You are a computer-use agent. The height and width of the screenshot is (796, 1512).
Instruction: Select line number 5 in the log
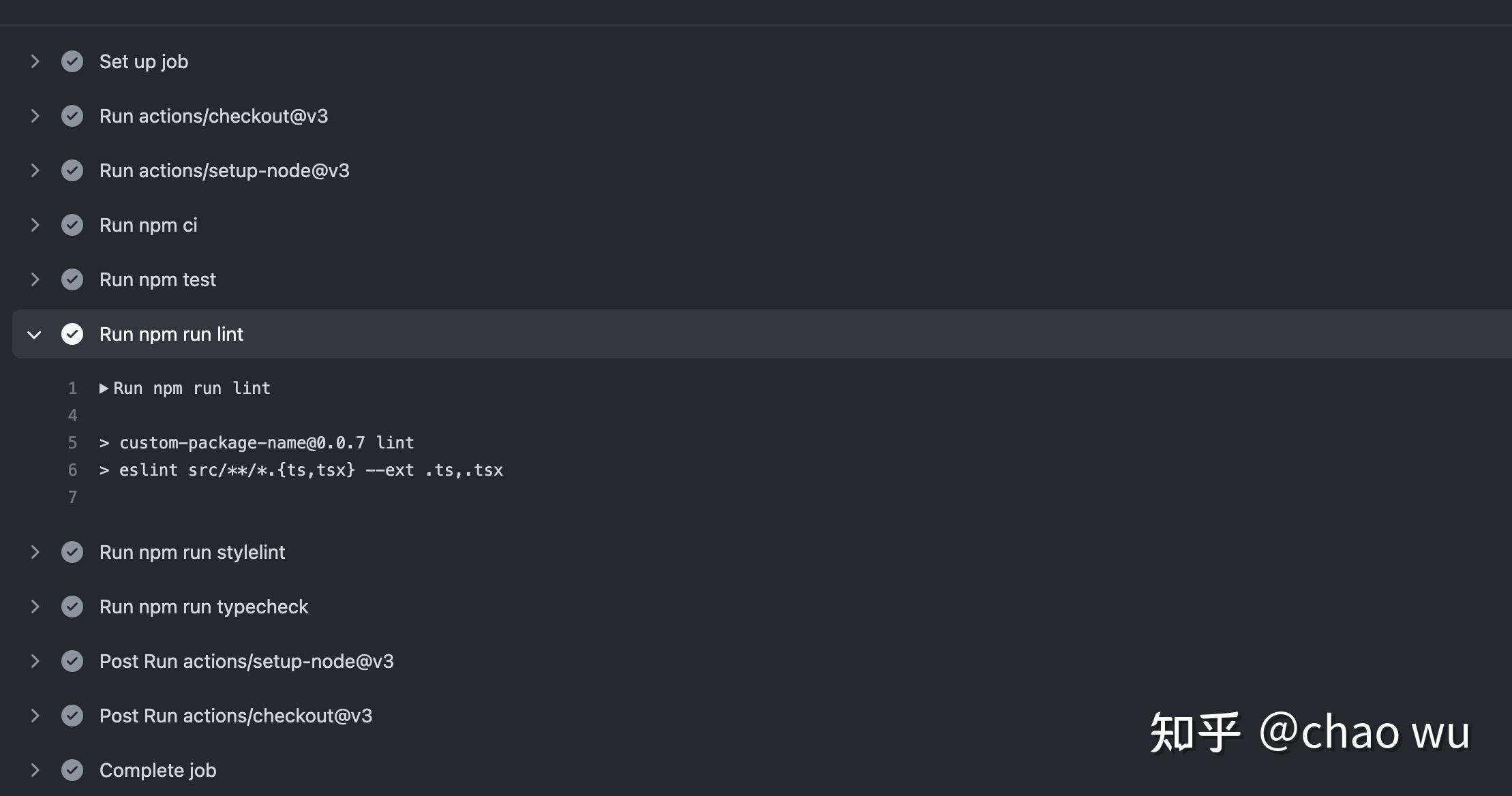coord(72,442)
